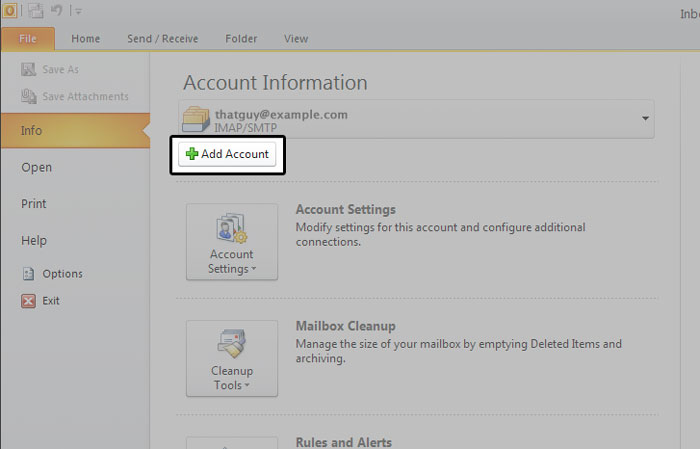Image resolution: width=700 pixels, height=449 pixels.
Task: Open the Customize Quick Access Toolbar arrow
Action: (78, 11)
